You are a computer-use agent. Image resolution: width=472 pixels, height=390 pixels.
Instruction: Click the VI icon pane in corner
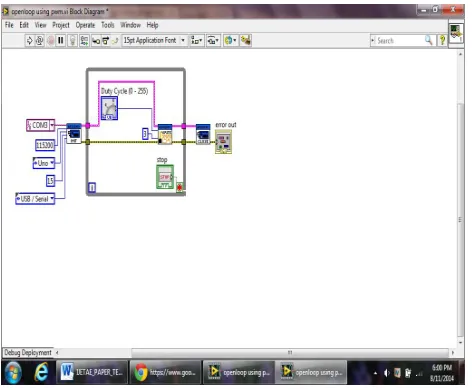click(456, 33)
